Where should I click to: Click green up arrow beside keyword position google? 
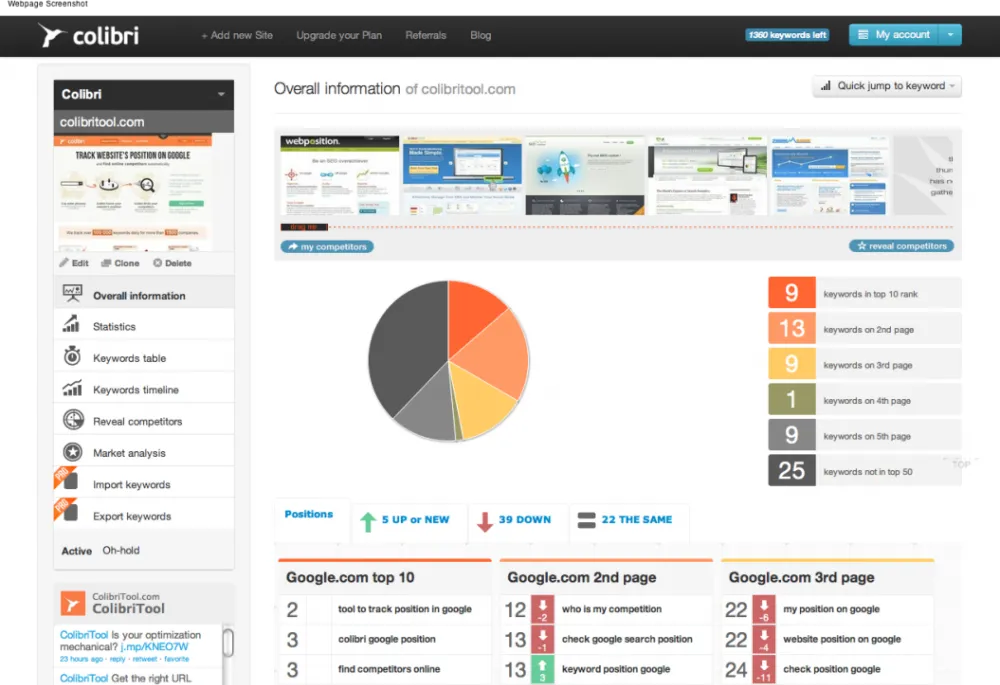point(543,670)
